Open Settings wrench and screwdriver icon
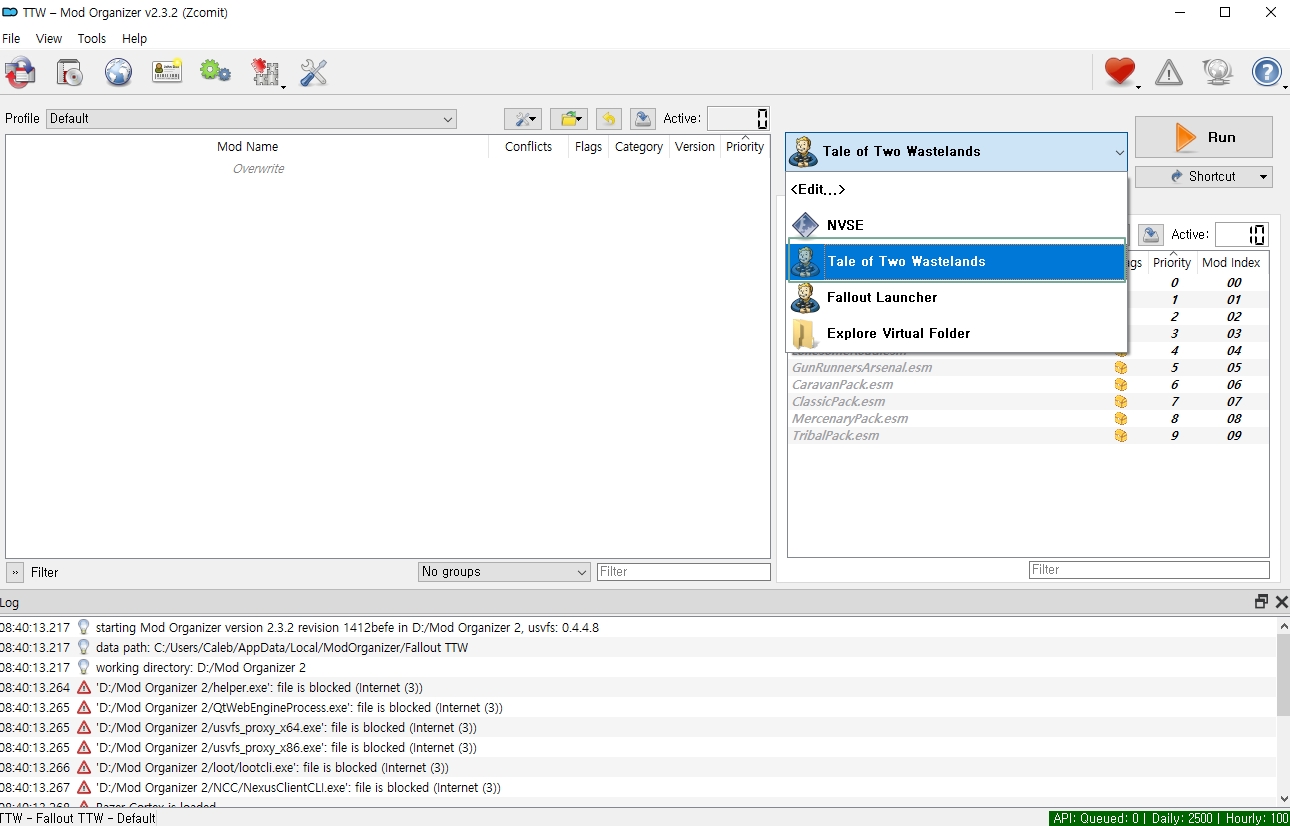This screenshot has height=826, width=1290. pyautogui.click(x=314, y=73)
